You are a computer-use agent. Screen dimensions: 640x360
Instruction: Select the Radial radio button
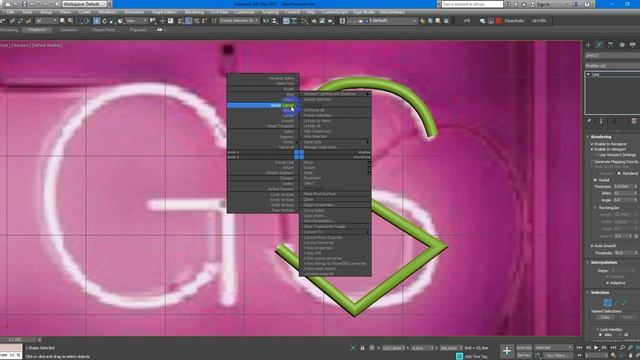tap(596, 180)
